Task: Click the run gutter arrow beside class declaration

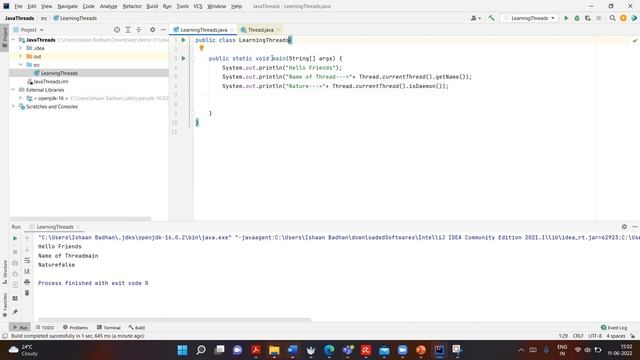Action: pyautogui.click(x=183, y=40)
